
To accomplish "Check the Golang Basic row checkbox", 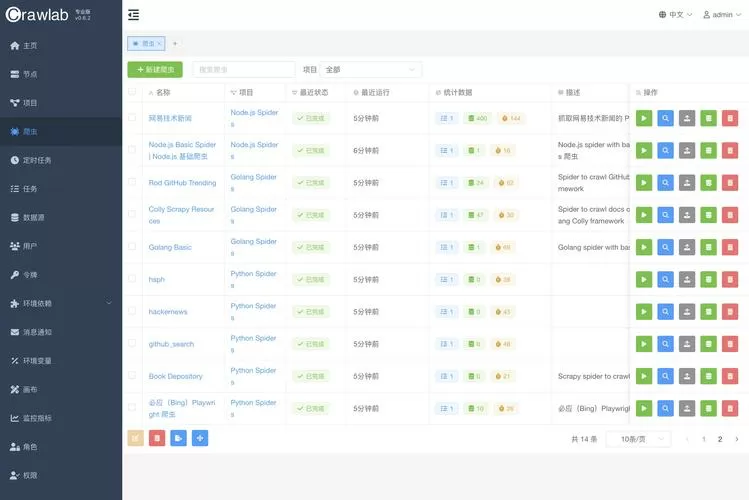I will coord(132,246).
